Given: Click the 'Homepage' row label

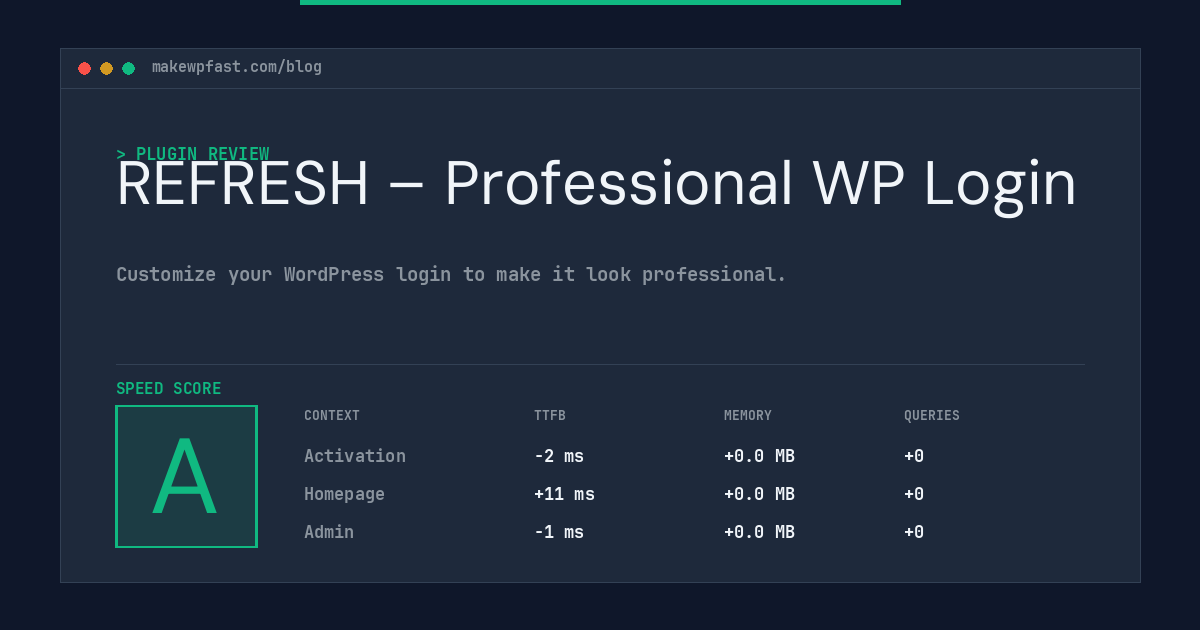Looking at the screenshot, I should pos(344,494).
